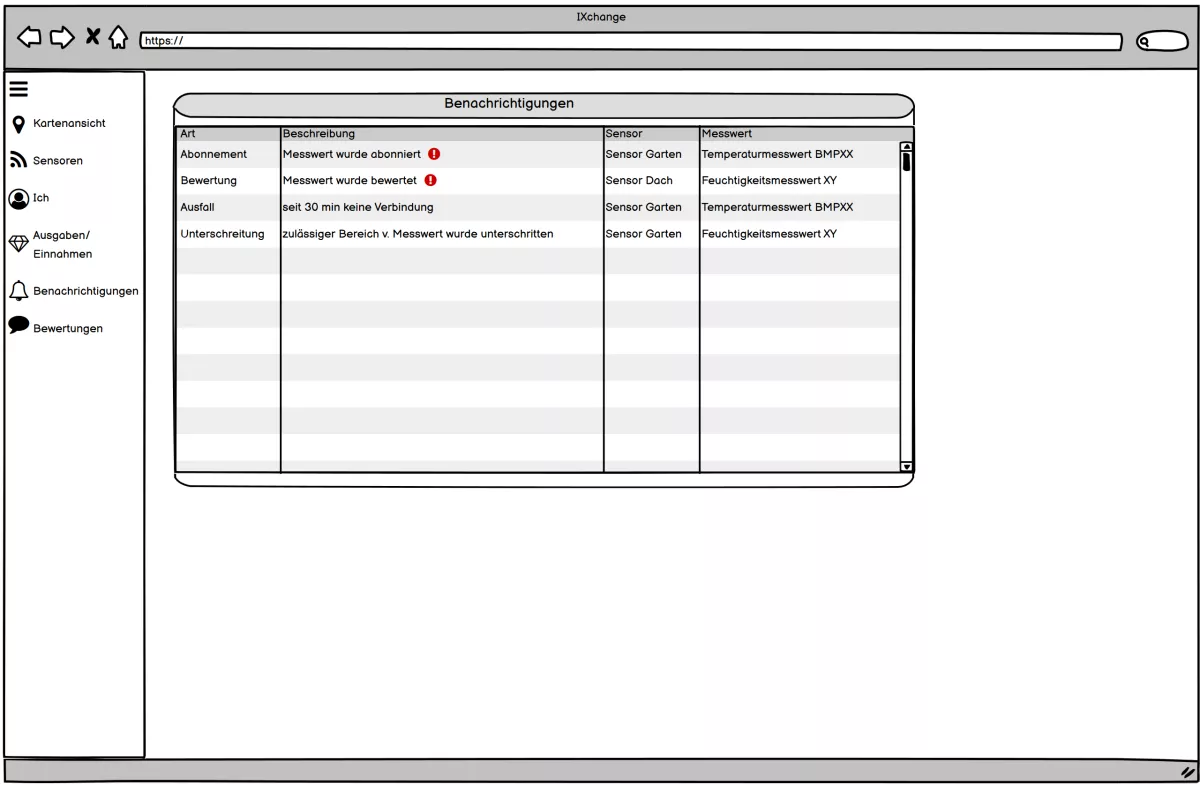Click the Sensoren feed icon
Viewport: 1200px width, 785px height.
tap(18, 160)
